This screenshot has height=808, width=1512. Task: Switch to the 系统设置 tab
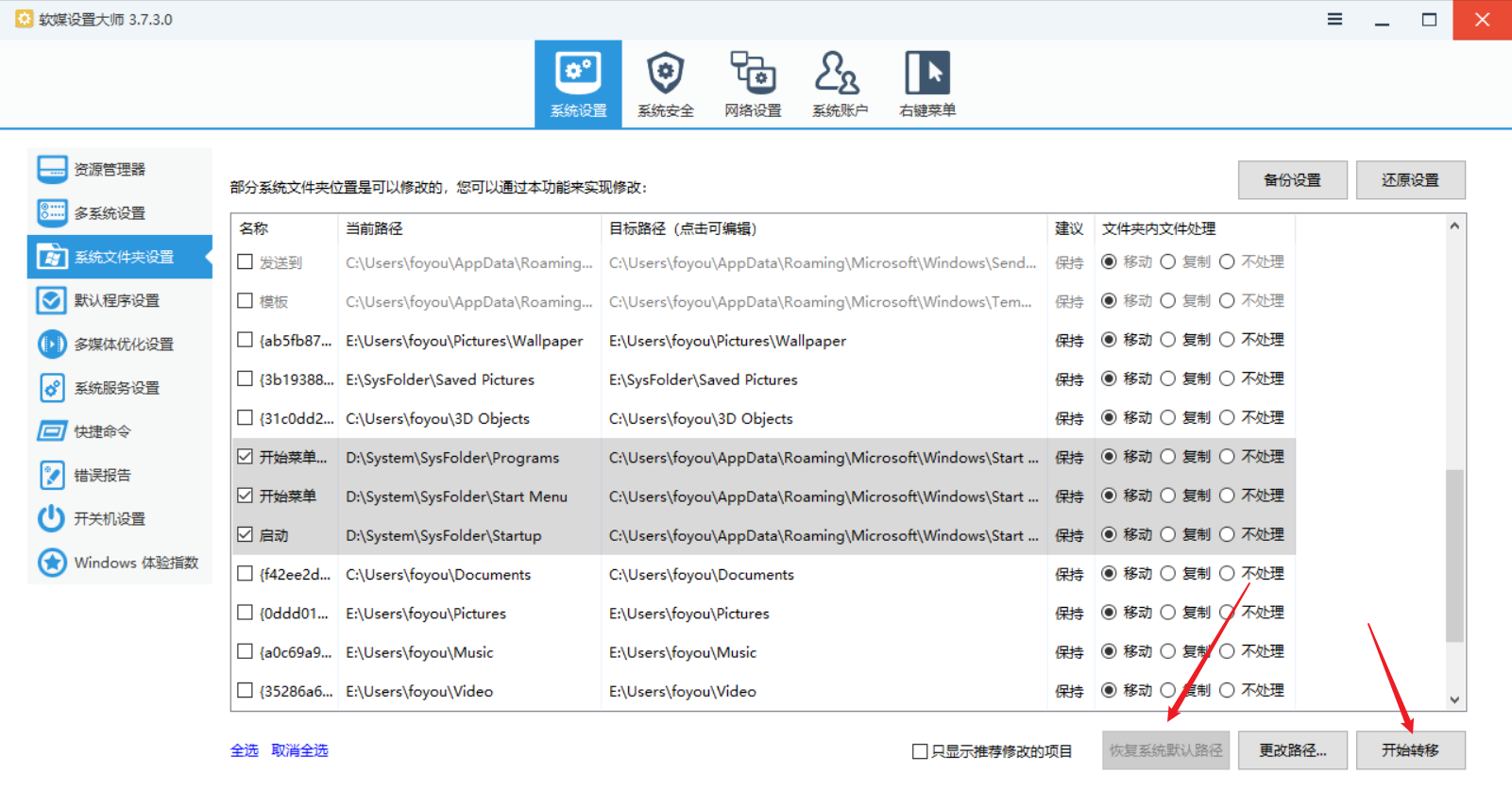coord(578,84)
